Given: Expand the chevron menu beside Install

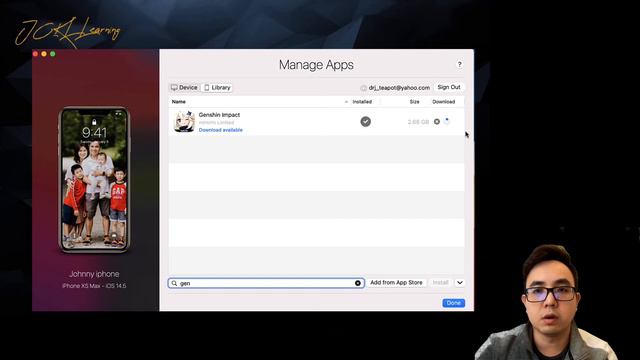Looking at the screenshot, I should pyautogui.click(x=460, y=282).
